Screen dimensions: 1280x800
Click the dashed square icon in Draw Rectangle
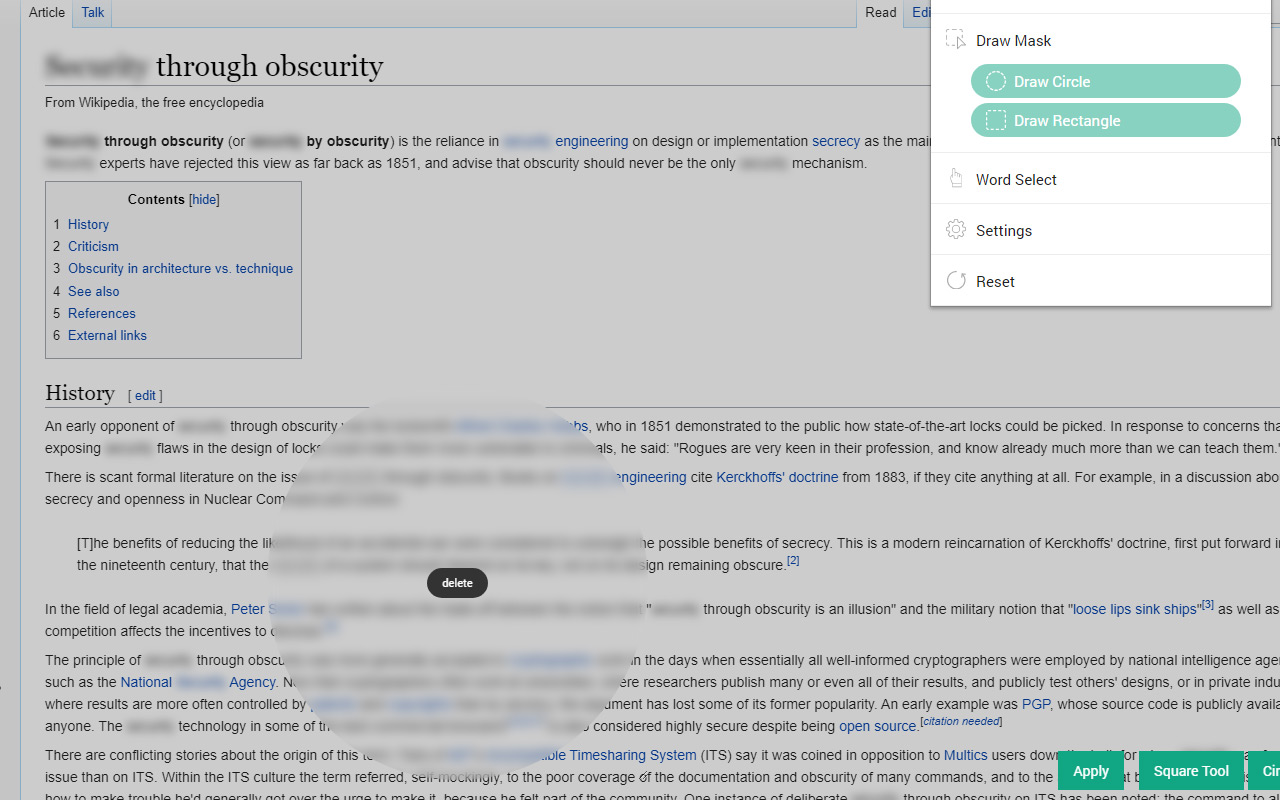pos(996,120)
